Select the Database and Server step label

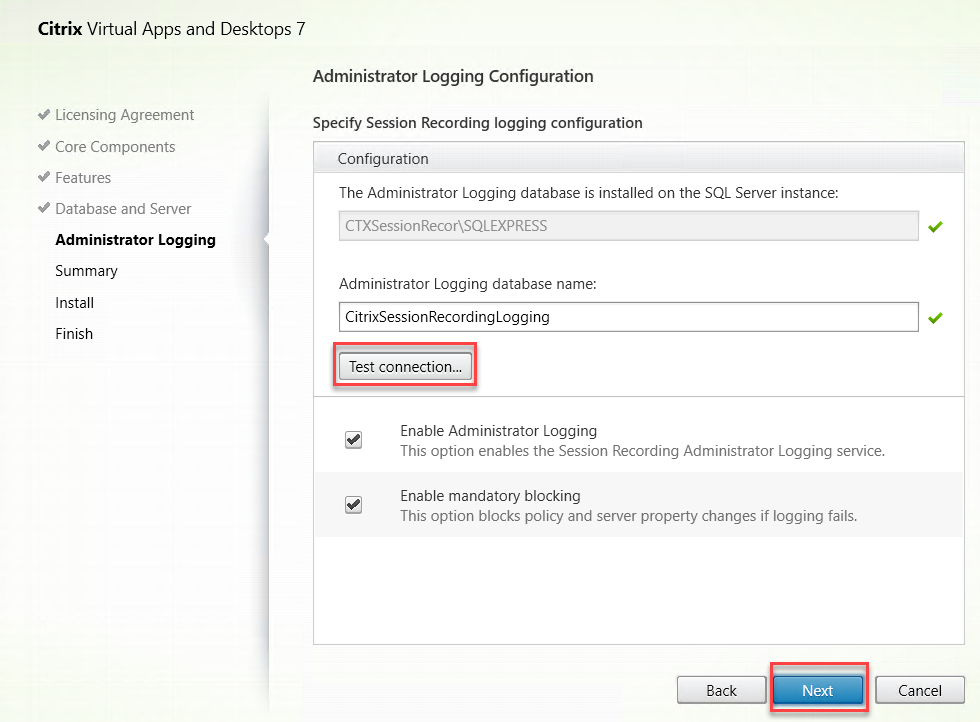pos(123,209)
